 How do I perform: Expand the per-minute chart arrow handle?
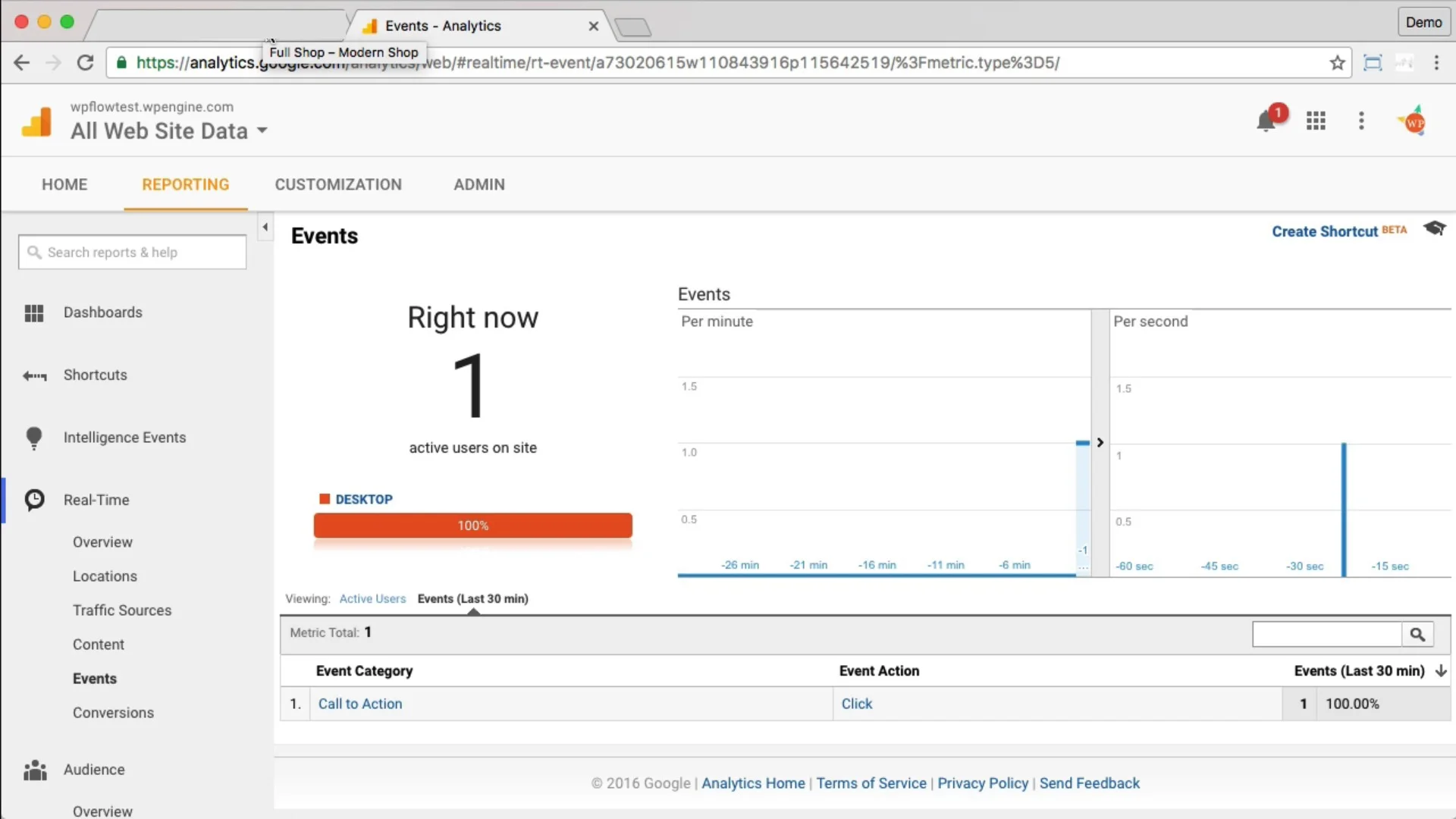[x=1100, y=443]
